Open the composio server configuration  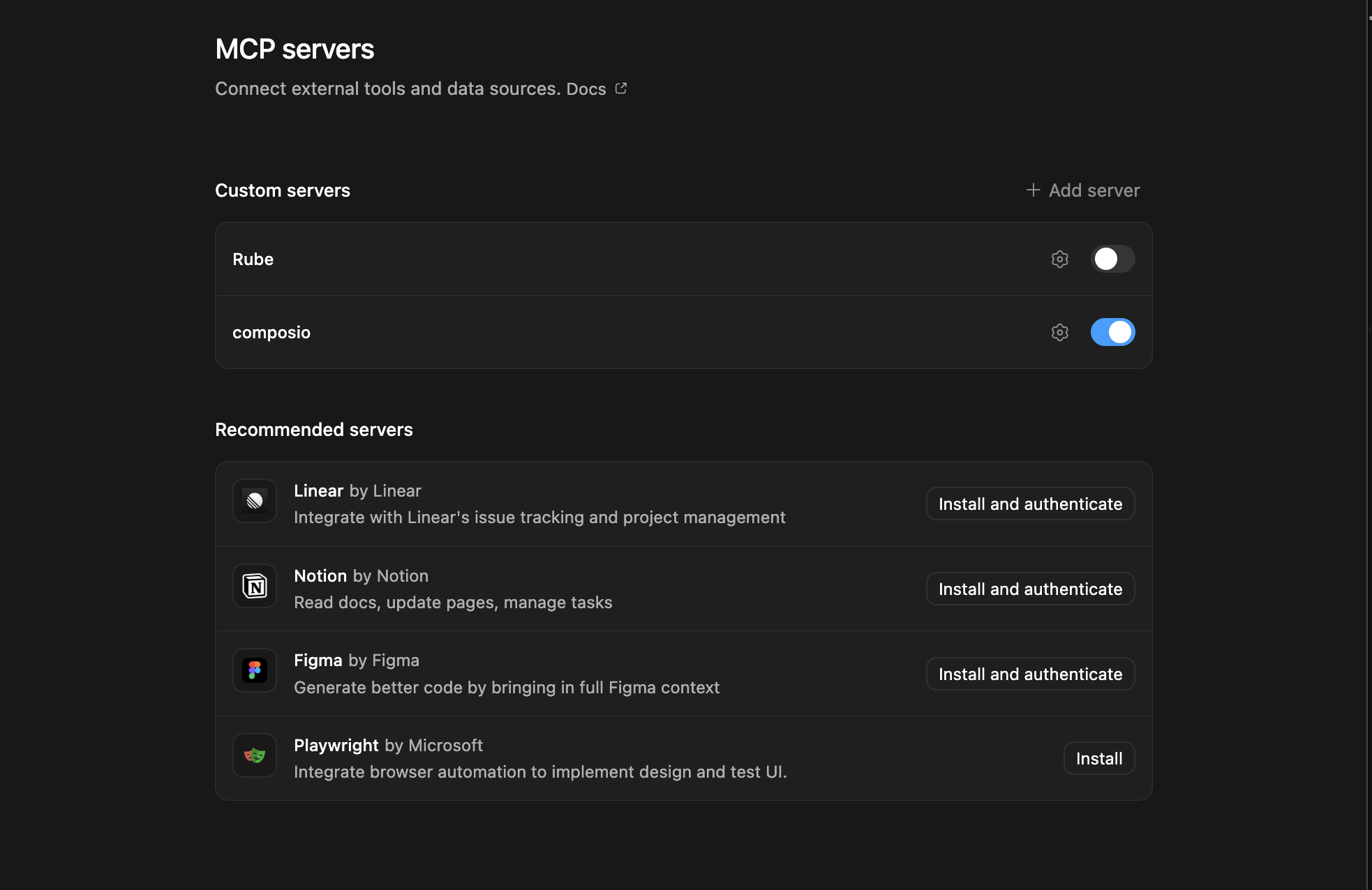(x=1059, y=333)
